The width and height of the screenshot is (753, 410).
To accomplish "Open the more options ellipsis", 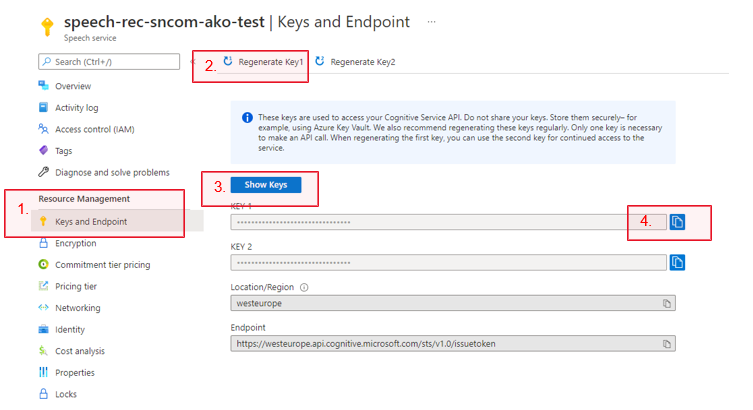I will pyautogui.click(x=431, y=21).
